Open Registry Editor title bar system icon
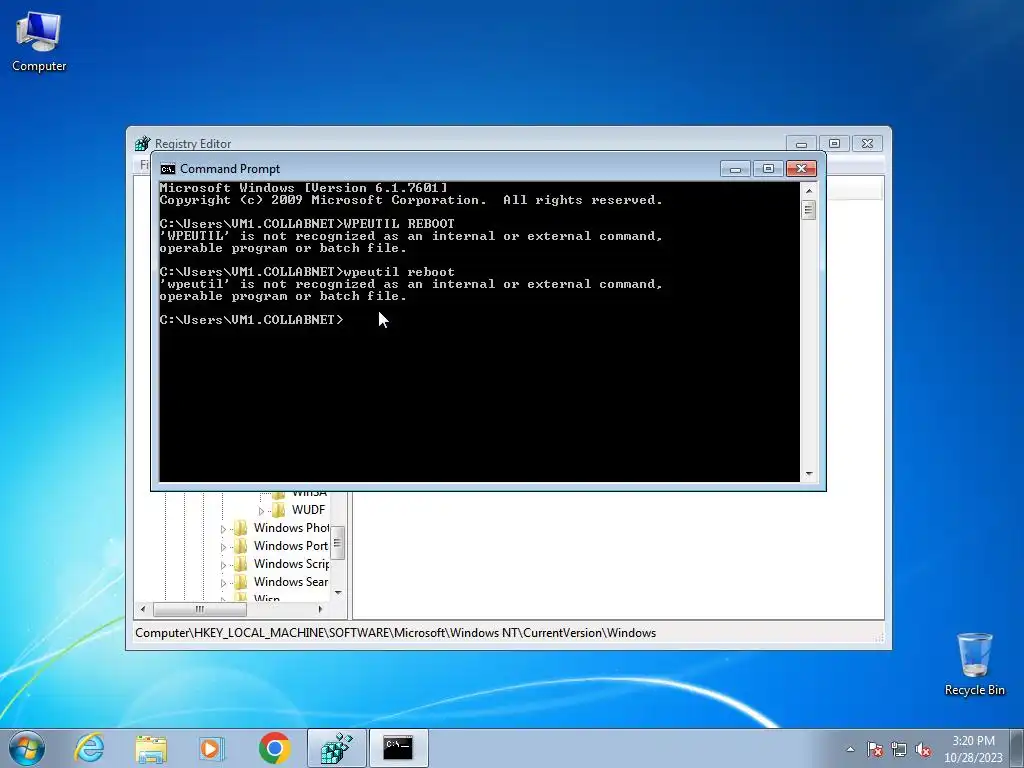 142,144
